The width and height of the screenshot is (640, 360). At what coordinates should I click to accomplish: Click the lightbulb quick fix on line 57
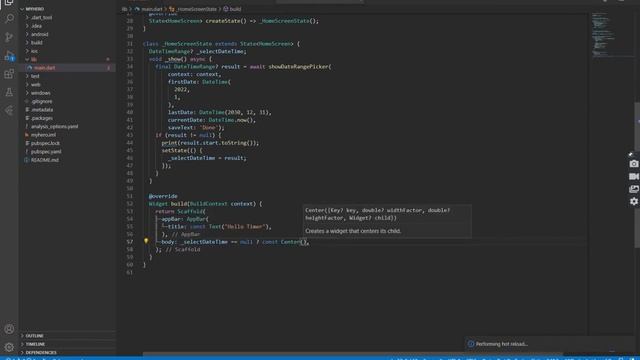(x=146, y=241)
